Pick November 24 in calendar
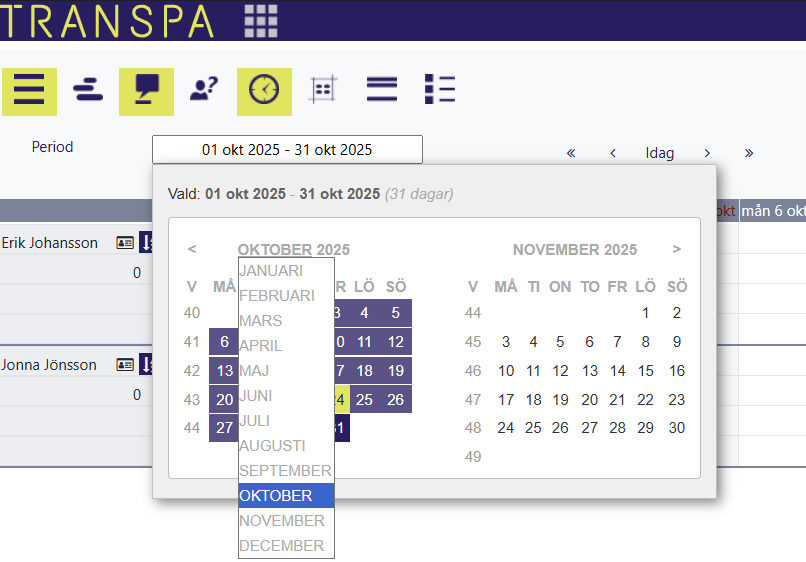The height and width of the screenshot is (562, 806). pos(506,428)
